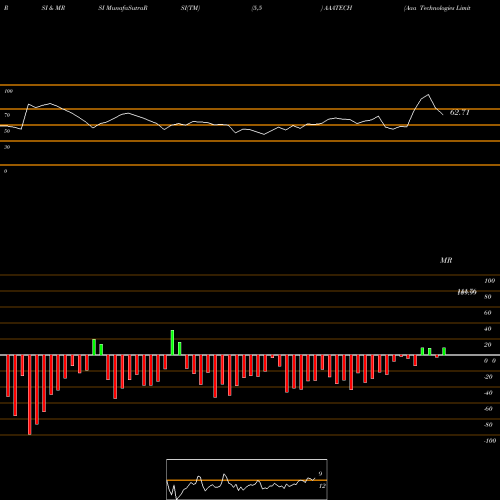Click the RSI axis label 70
Viewport: 500px width, 500px height.
(x=7, y=115)
